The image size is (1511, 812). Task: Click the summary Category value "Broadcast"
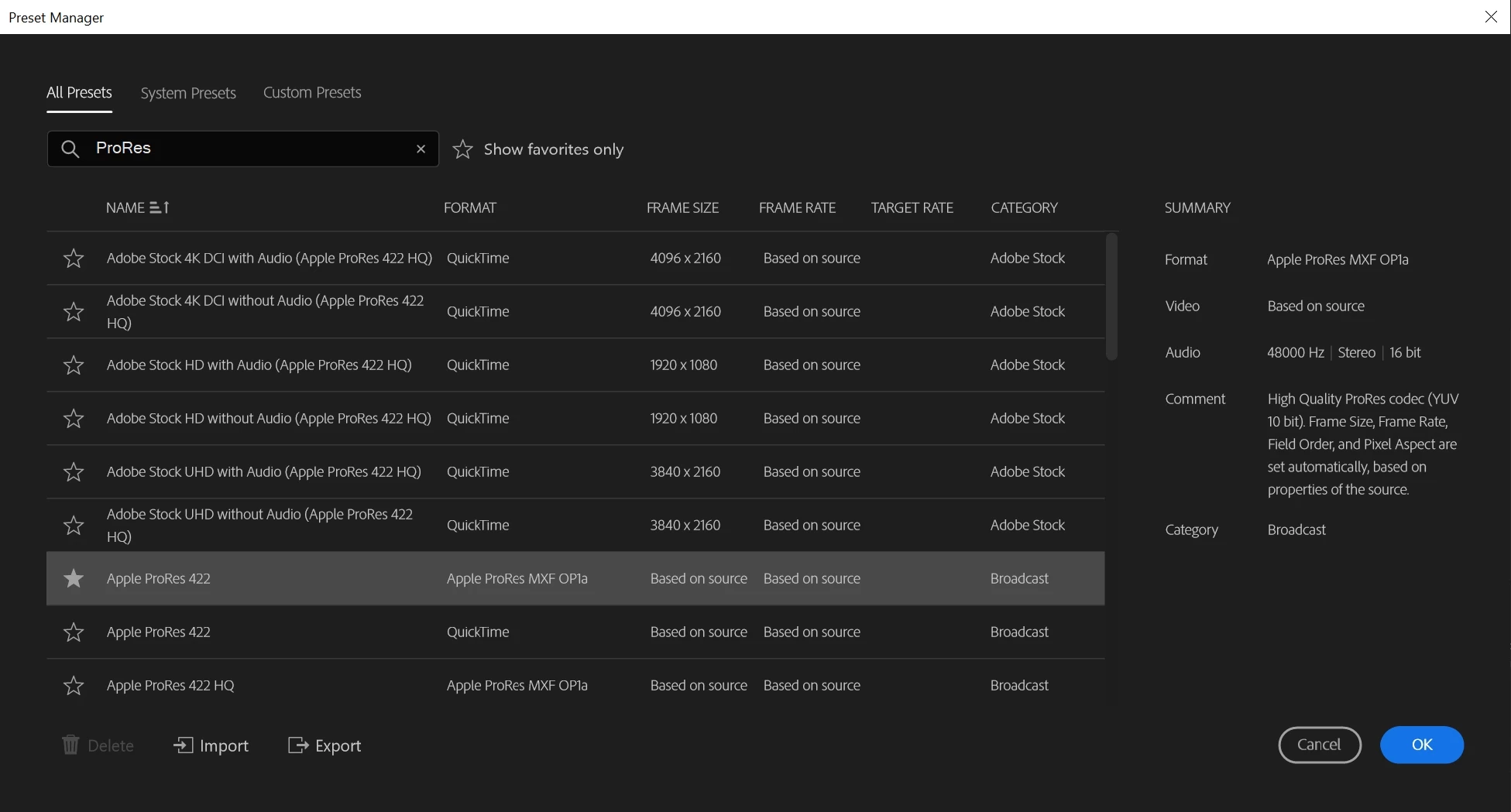(1296, 529)
